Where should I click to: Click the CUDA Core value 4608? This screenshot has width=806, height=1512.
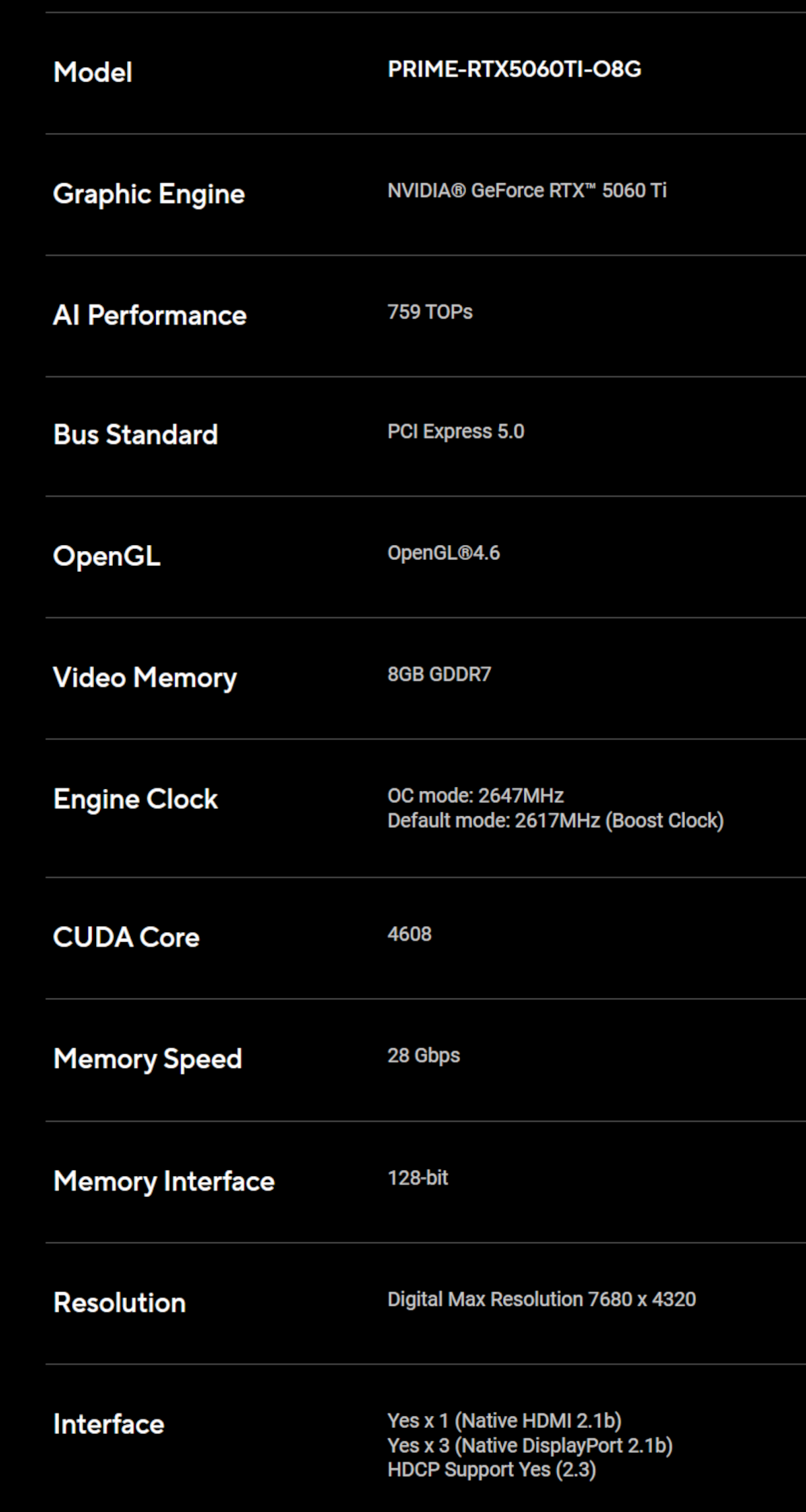pyautogui.click(x=409, y=934)
